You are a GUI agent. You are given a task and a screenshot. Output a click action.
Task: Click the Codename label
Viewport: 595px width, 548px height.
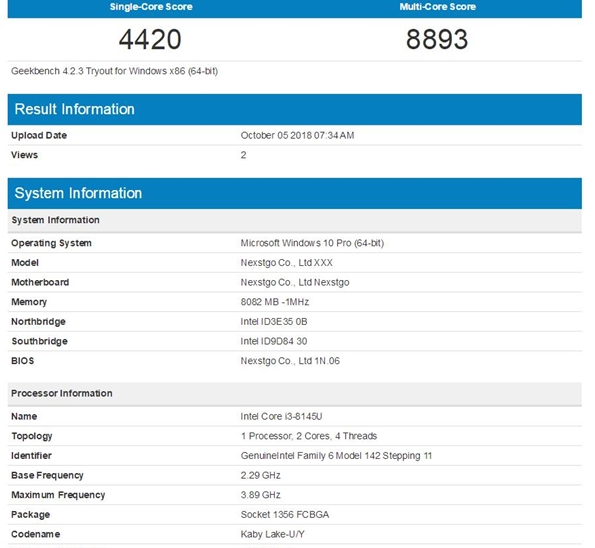click(35, 534)
